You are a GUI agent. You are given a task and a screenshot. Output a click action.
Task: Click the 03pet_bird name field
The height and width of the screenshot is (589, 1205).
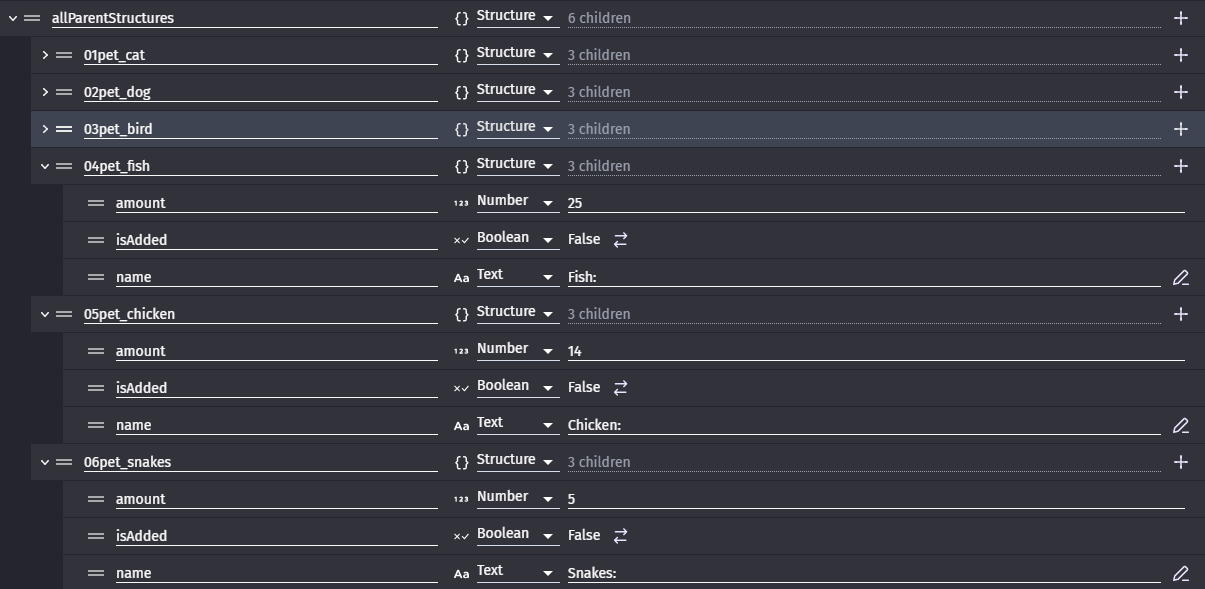click(261, 129)
